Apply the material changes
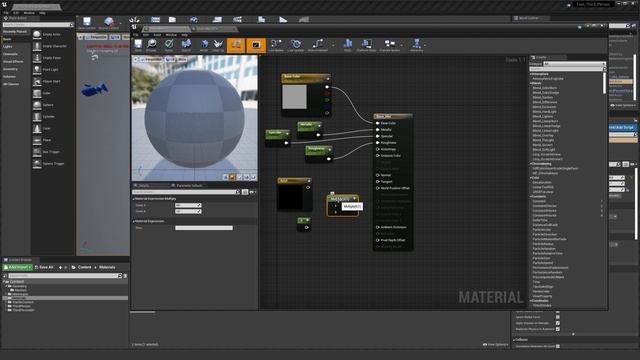This screenshot has width=640, height=360. tap(169, 45)
